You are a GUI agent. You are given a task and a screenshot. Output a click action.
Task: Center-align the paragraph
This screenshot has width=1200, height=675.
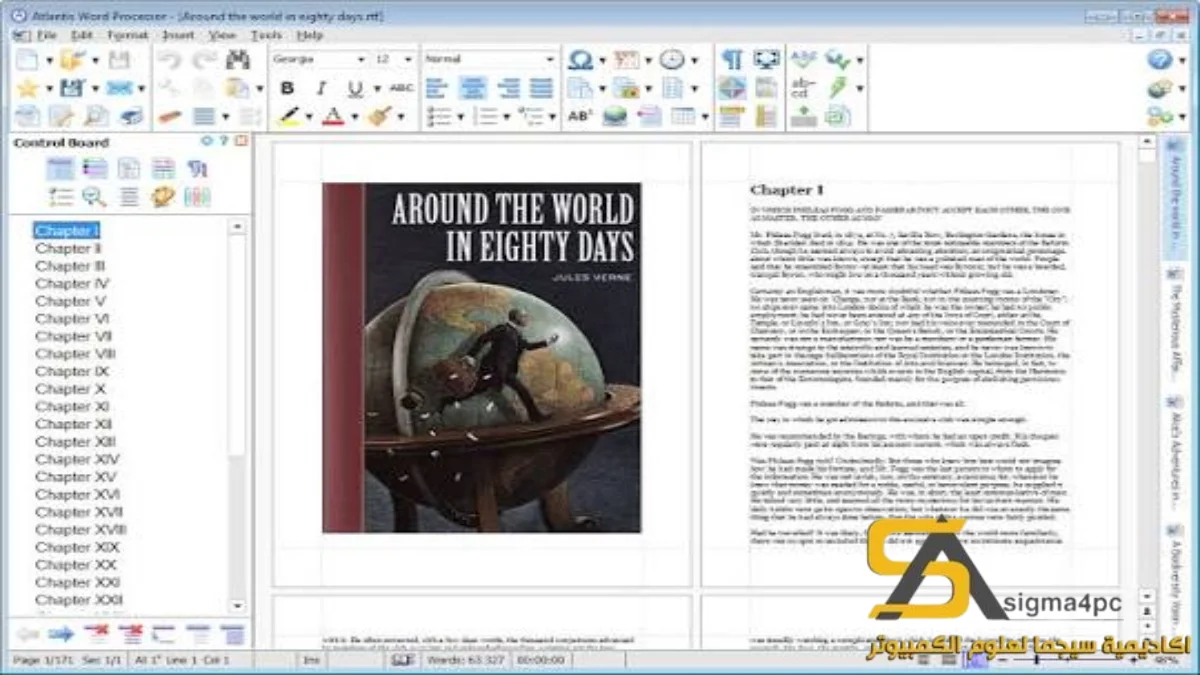(472, 88)
